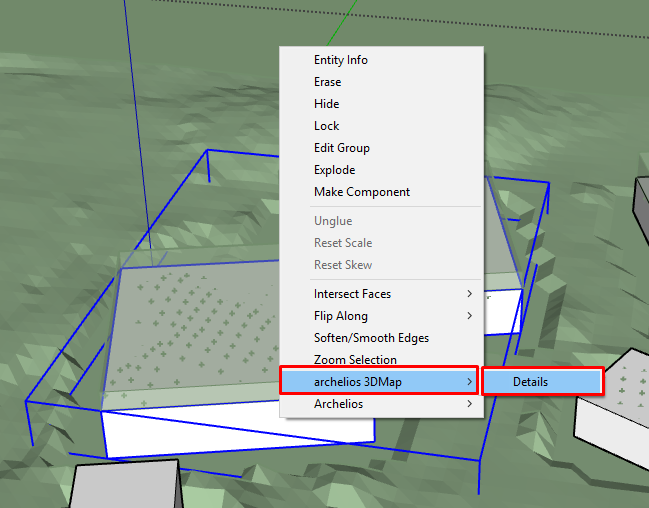Screen dimensions: 649x508
Task: Select Explode menu item
Action: (x=381, y=170)
